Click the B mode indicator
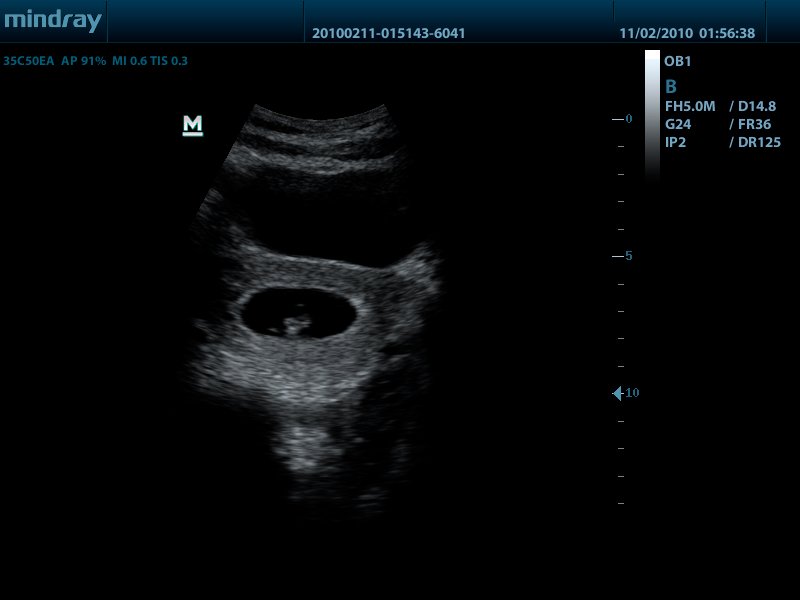800x600 pixels. coord(671,86)
